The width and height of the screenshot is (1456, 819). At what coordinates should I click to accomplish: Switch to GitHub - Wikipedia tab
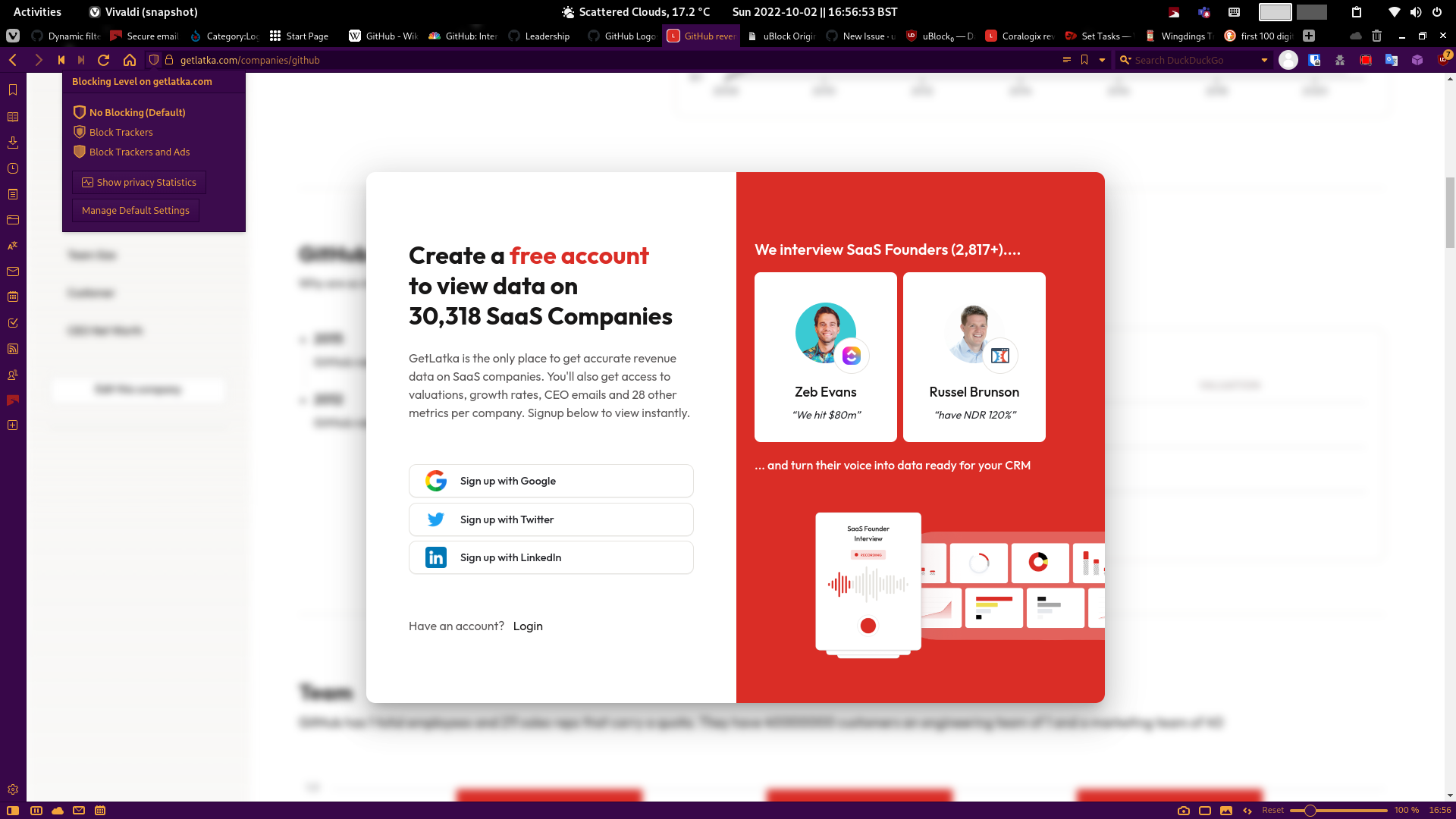click(384, 36)
